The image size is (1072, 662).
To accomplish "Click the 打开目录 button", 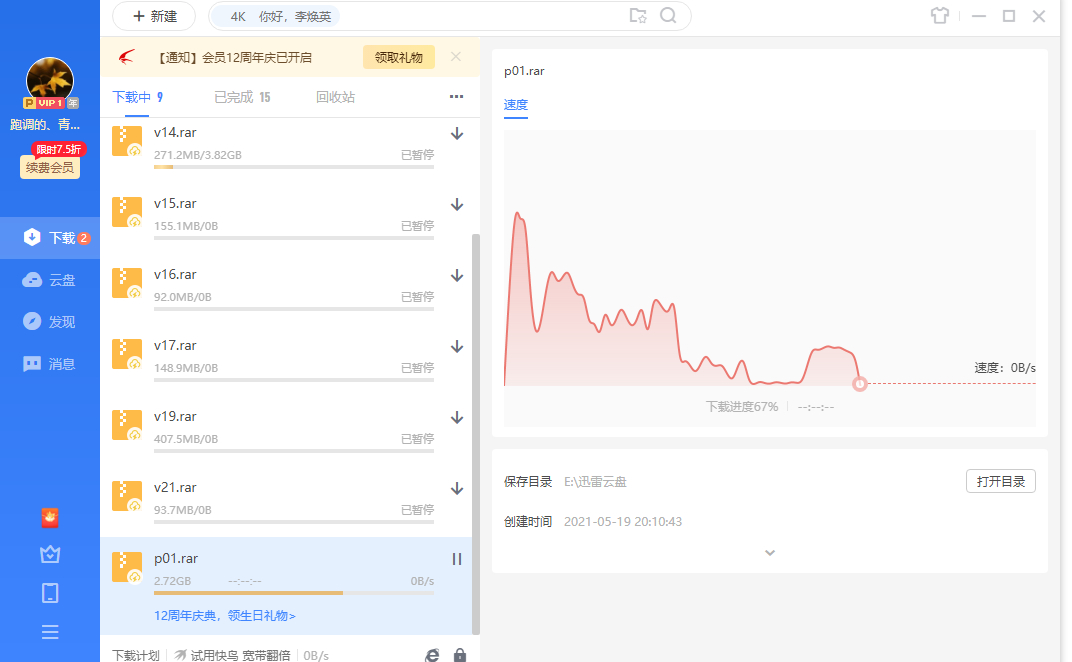I will coord(1000,481).
